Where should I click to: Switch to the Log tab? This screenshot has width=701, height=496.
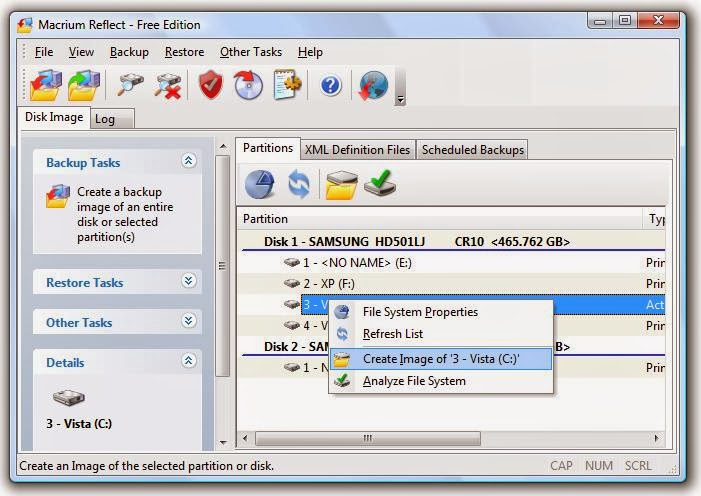[112, 119]
